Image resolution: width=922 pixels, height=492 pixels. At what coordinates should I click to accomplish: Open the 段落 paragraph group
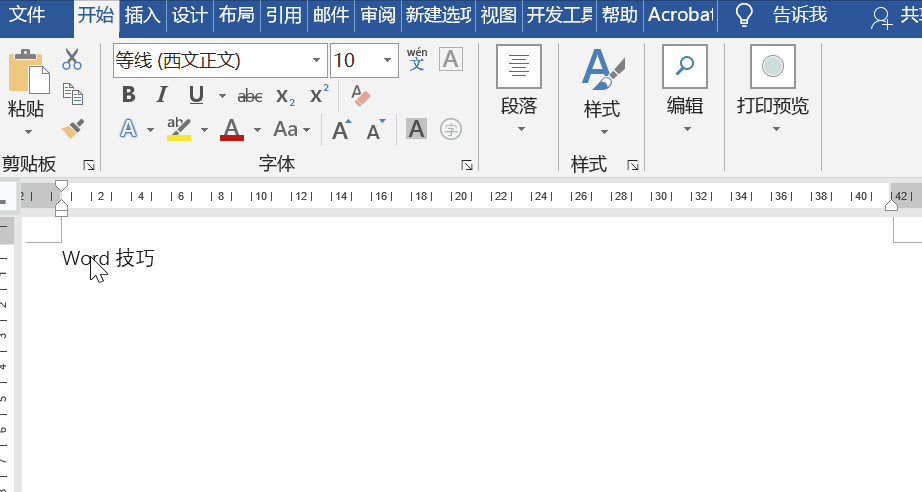pos(519,90)
